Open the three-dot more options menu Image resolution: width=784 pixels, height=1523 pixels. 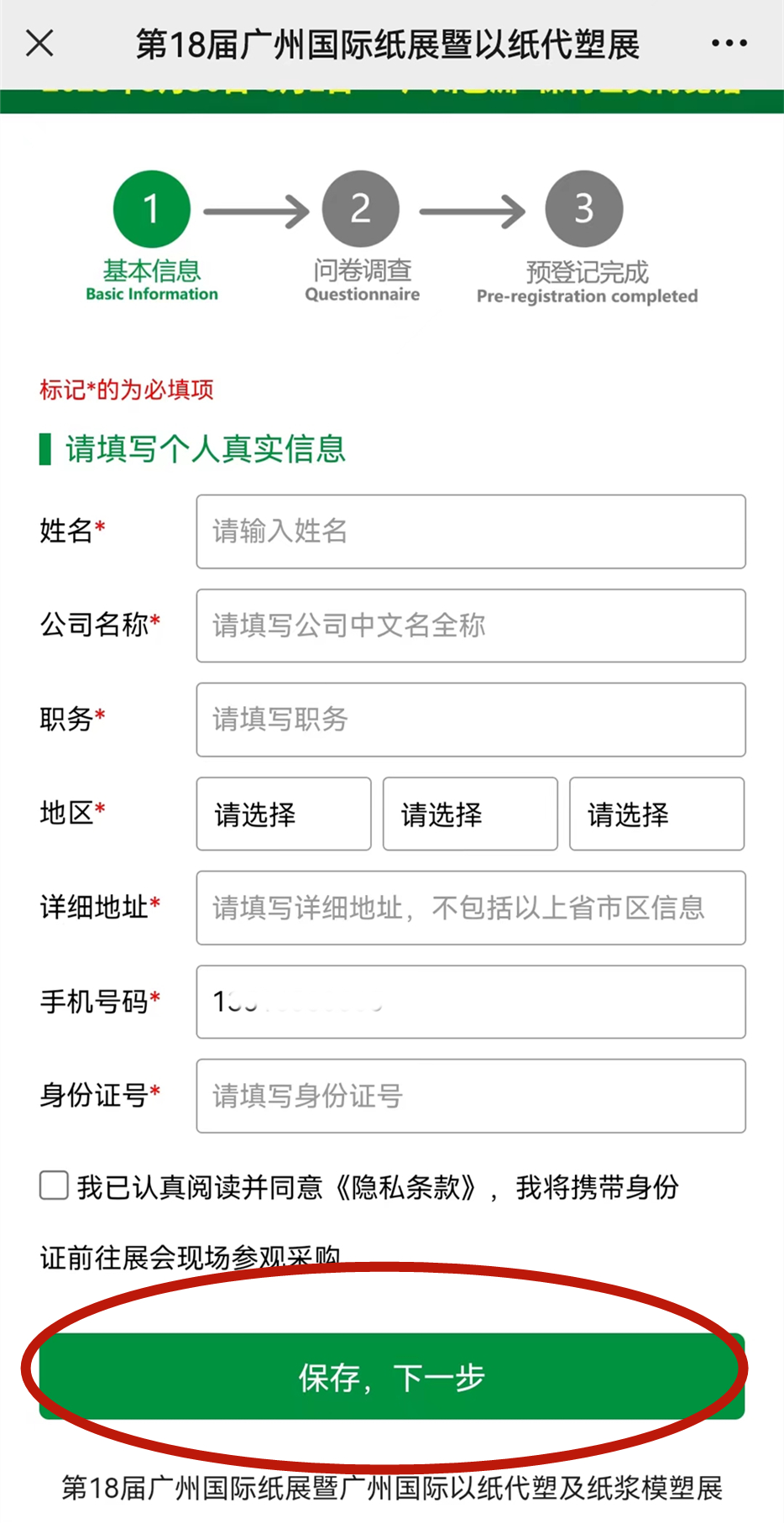729,43
